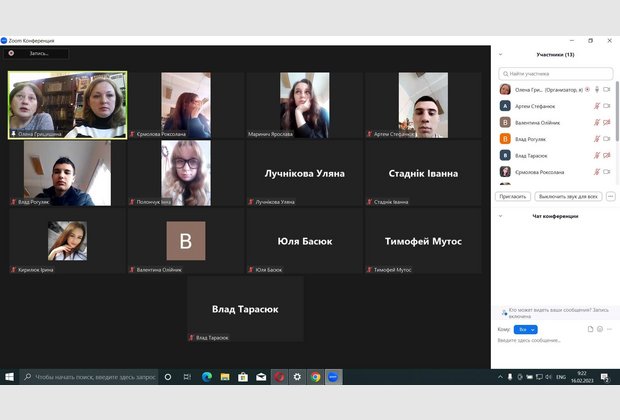Click the recording indicator labeled Запись

[x=38, y=53]
